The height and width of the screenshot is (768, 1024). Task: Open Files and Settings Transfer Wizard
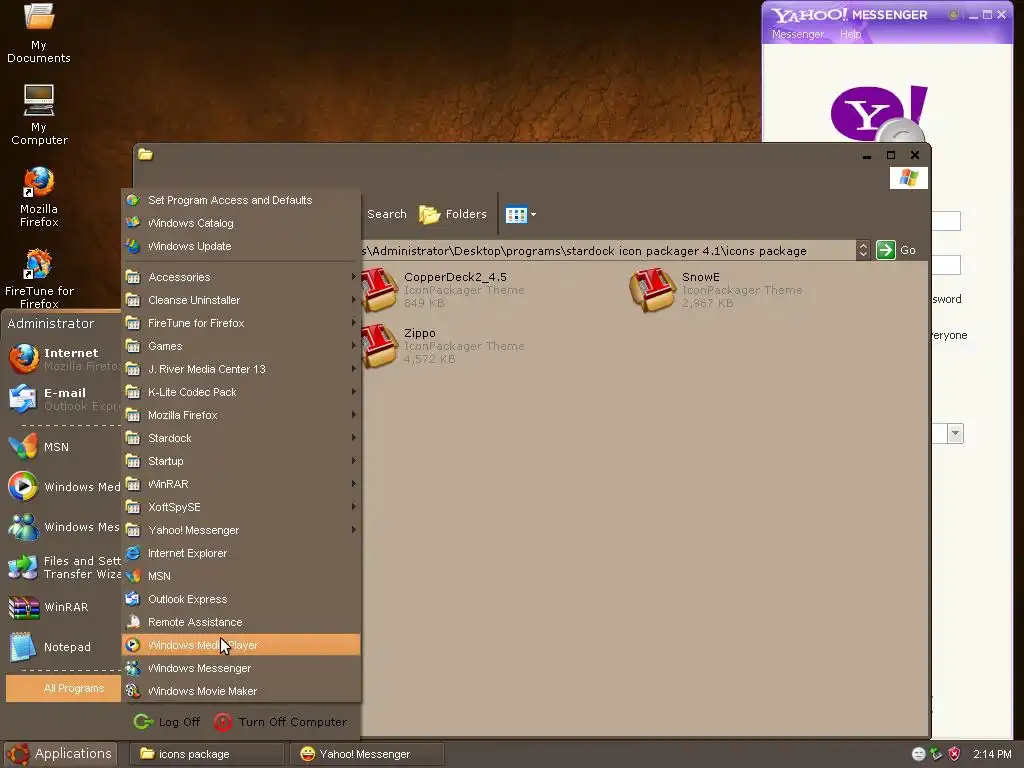[63, 568]
